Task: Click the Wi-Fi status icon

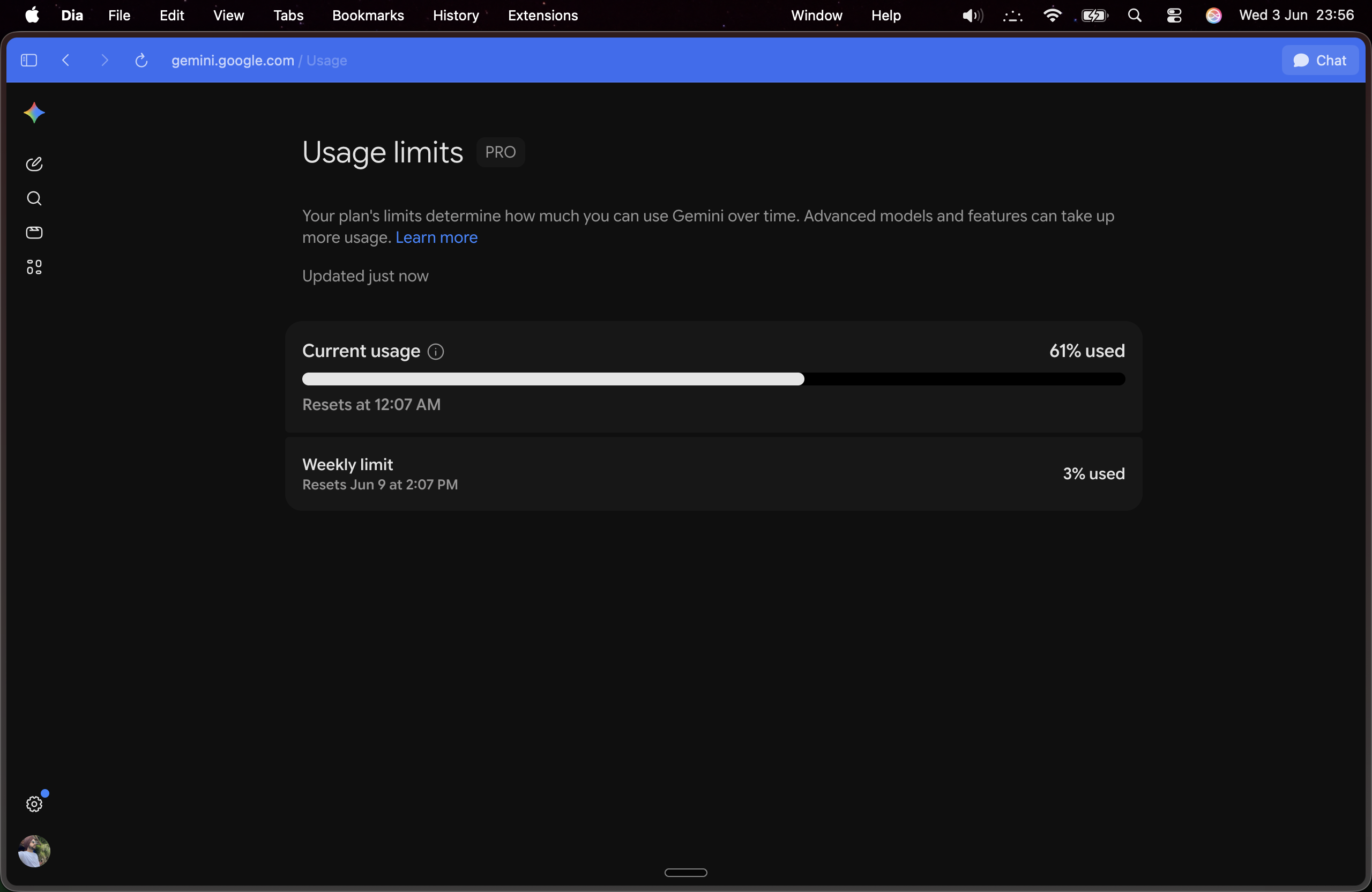Action: (x=1052, y=15)
